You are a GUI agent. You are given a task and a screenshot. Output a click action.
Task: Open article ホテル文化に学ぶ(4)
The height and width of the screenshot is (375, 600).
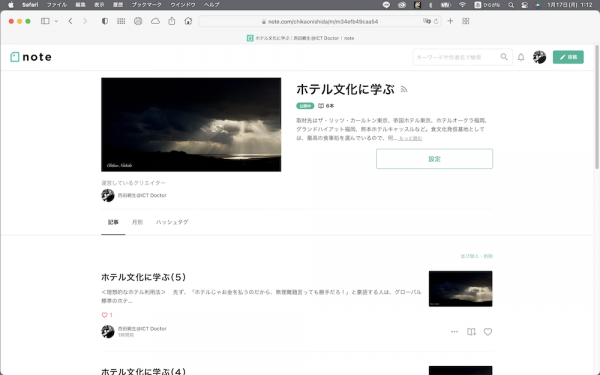click(x=143, y=371)
